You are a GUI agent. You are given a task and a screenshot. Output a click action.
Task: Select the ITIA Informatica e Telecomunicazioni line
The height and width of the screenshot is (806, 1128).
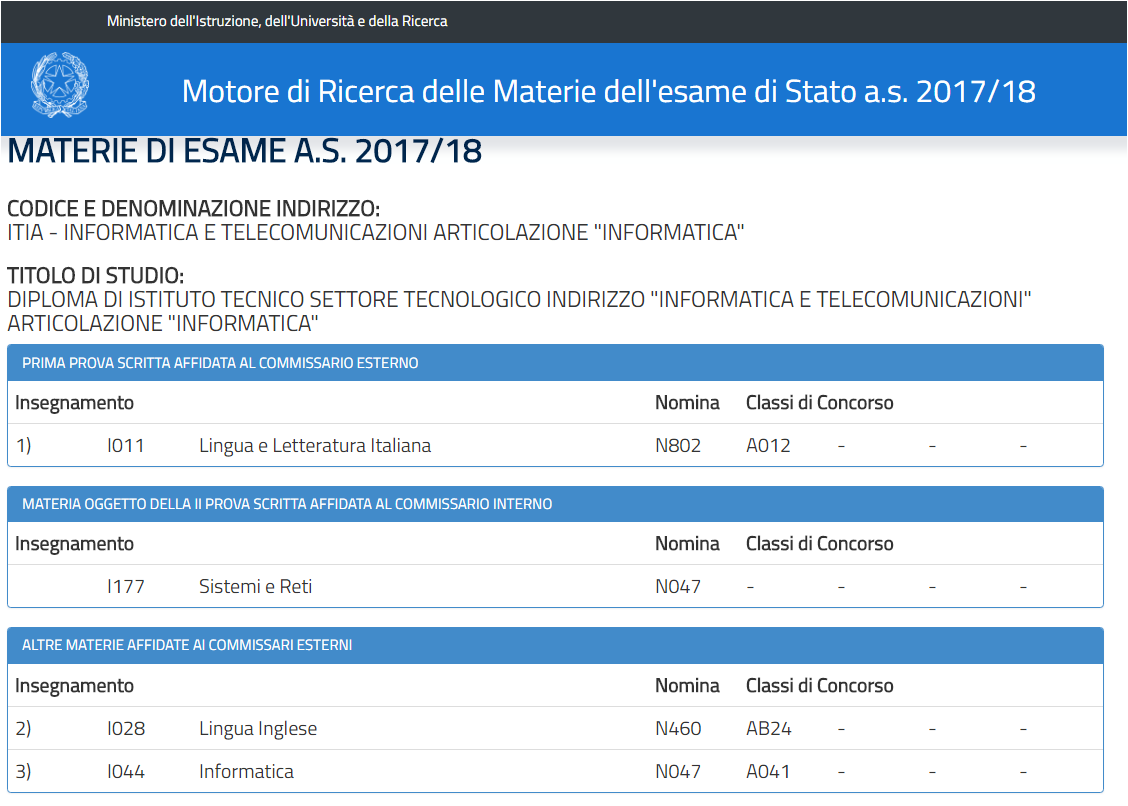376,232
